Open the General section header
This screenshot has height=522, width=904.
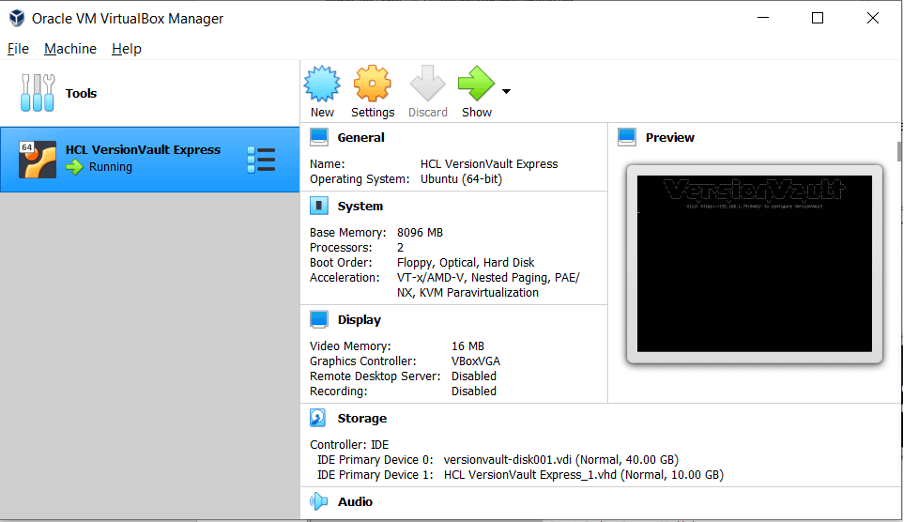(x=361, y=137)
